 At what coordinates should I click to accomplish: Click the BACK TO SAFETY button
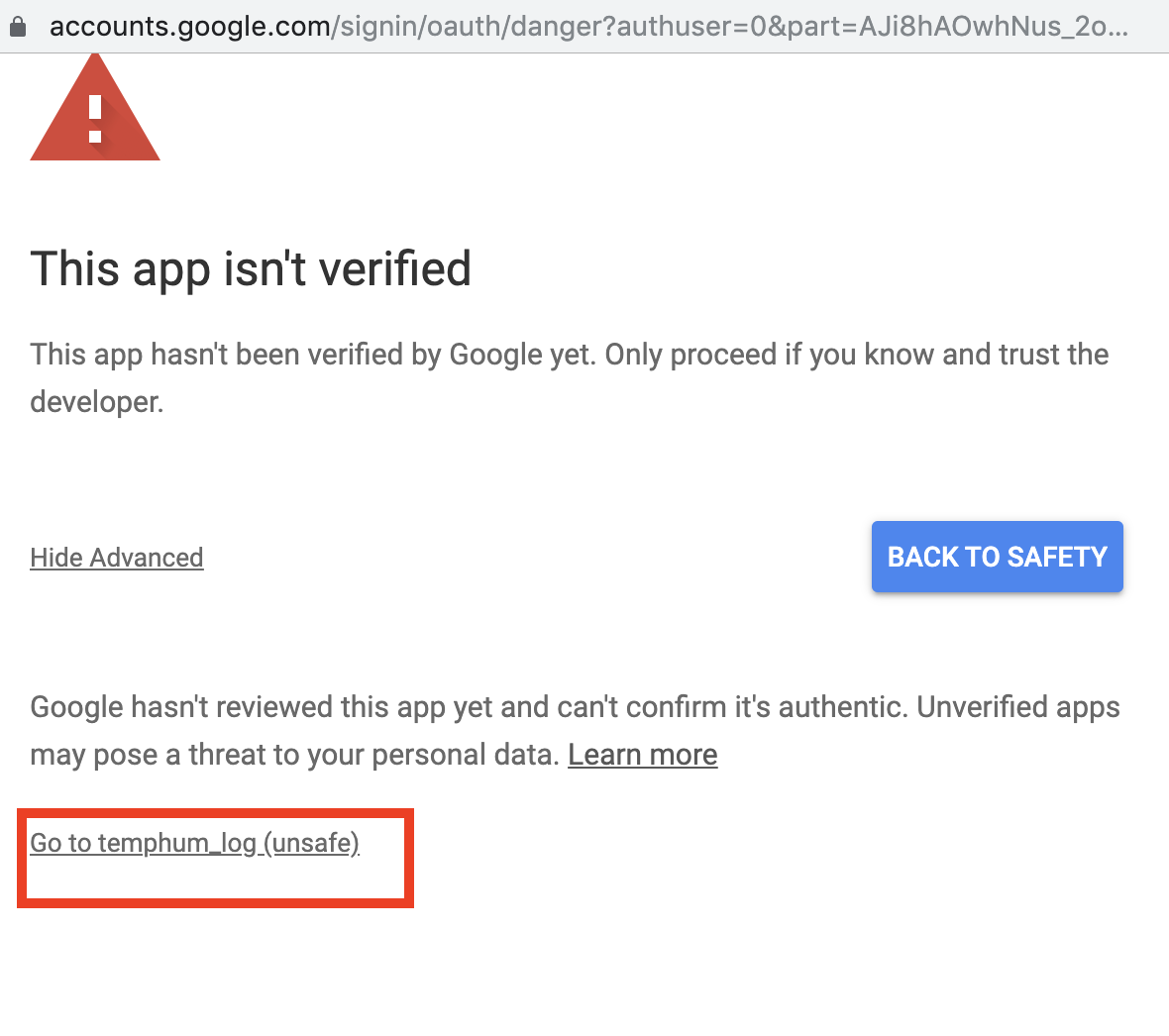997,557
